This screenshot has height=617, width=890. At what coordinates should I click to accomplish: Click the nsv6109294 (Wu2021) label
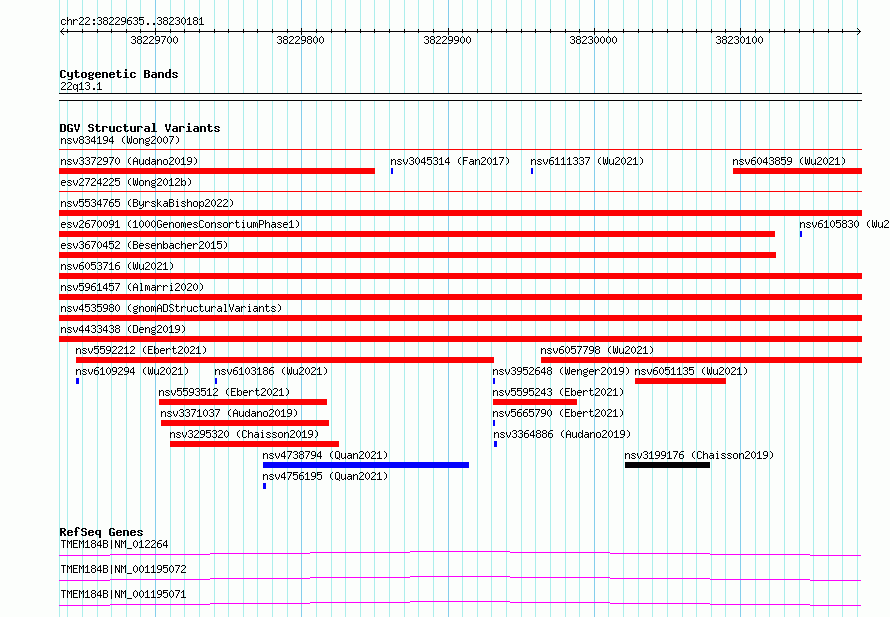(132, 371)
